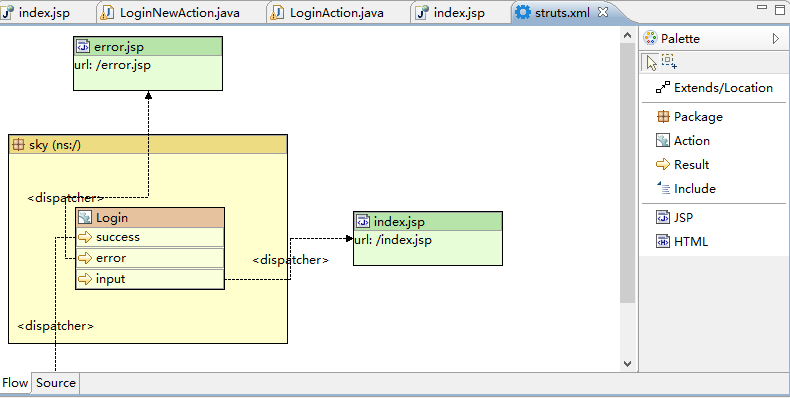
Task: Click the Package icon in the Palette
Action: pyautogui.click(x=663, y=116)
